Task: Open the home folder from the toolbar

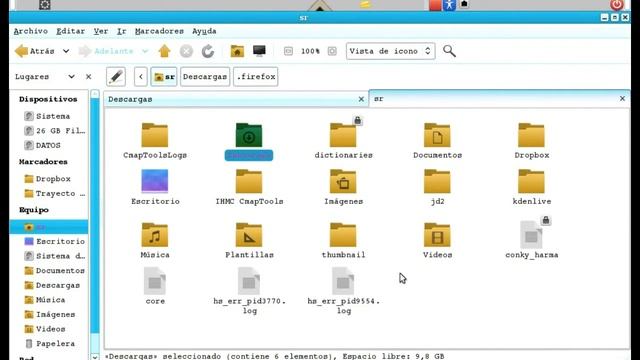Action: 237,51
